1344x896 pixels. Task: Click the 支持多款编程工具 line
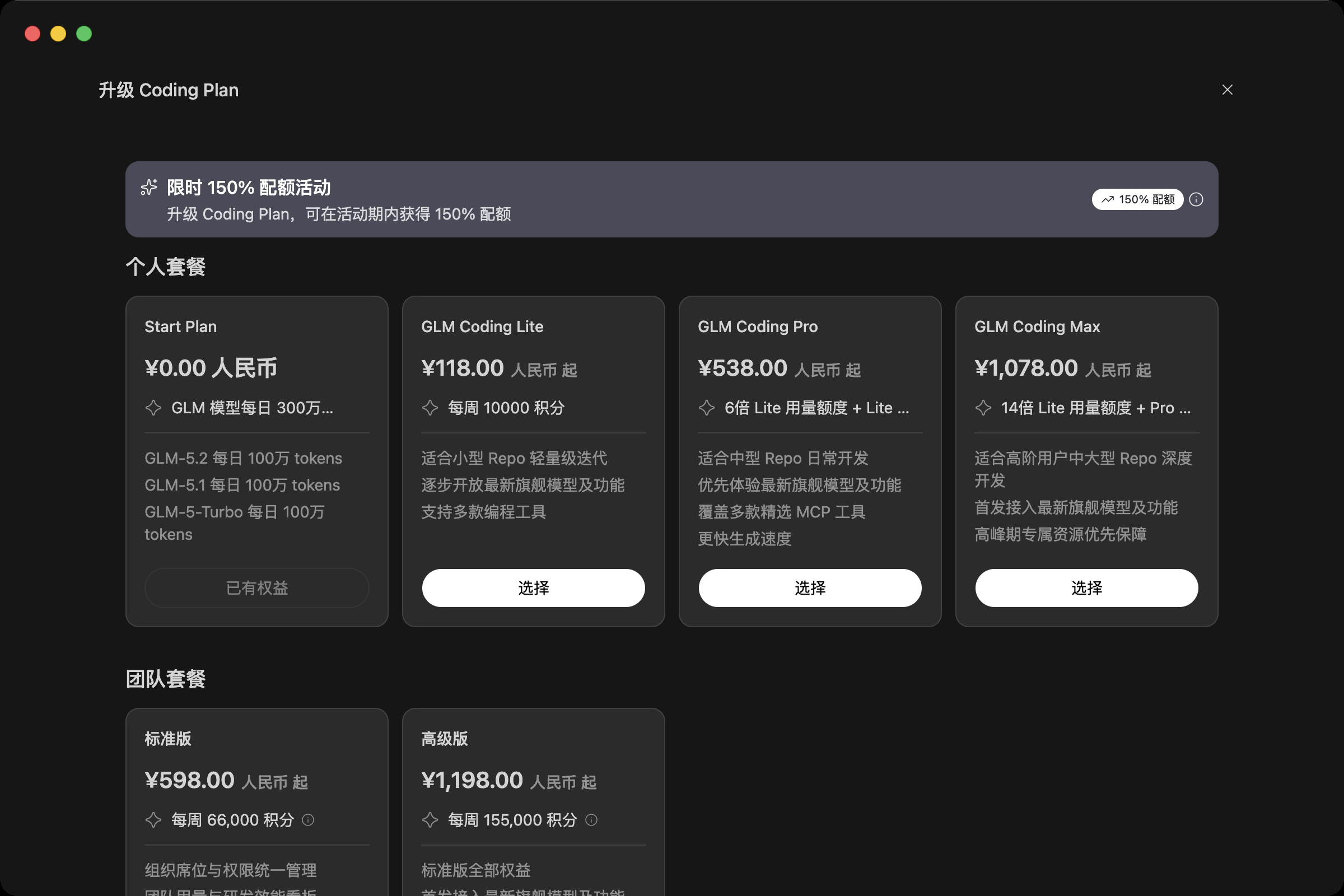483,512
